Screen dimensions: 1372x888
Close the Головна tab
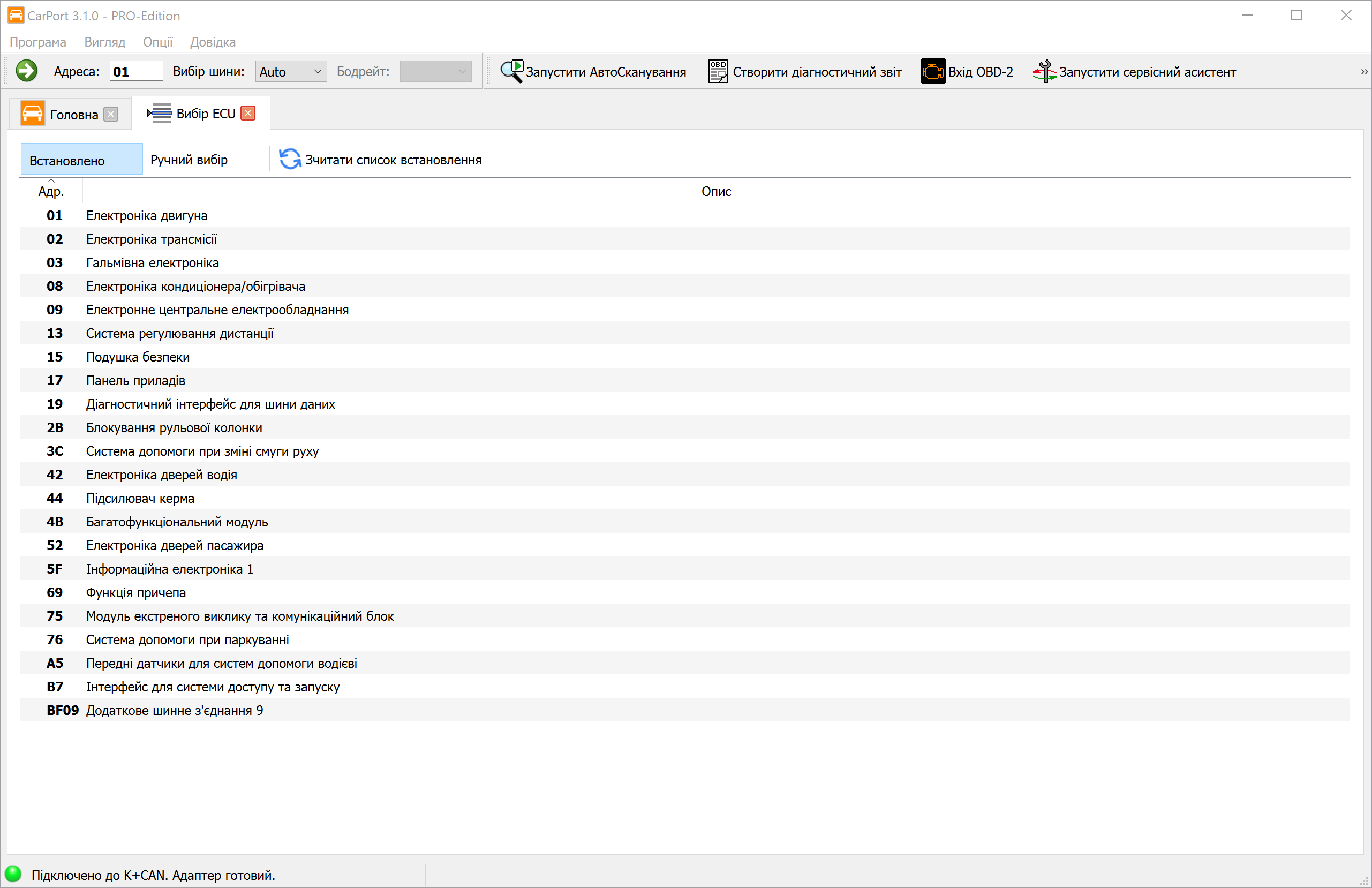point(111,114)
